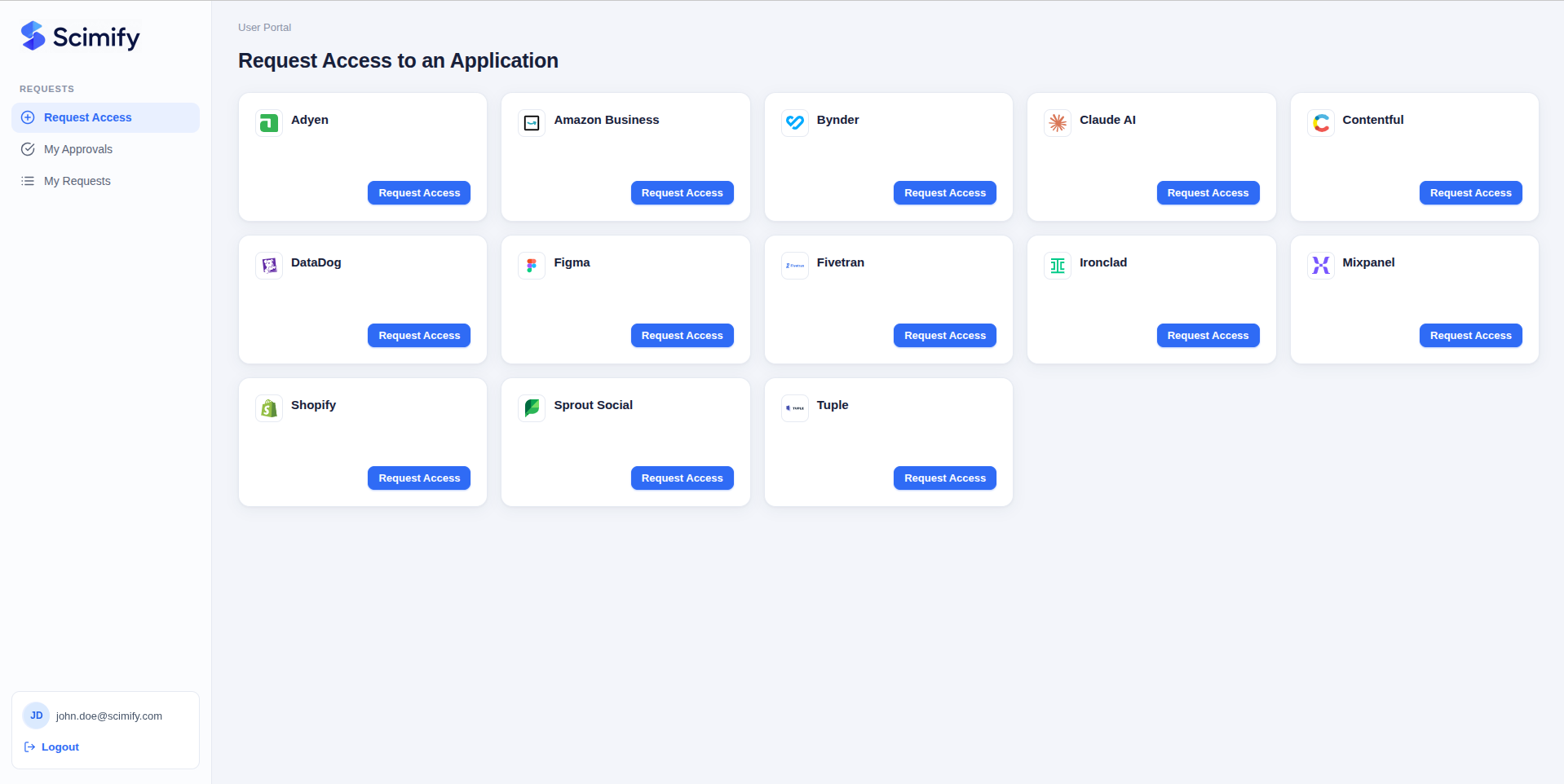This screenshot has height=784, width=1564.
Task: Click the Shopify card title
Action: (x=313, y=405)
